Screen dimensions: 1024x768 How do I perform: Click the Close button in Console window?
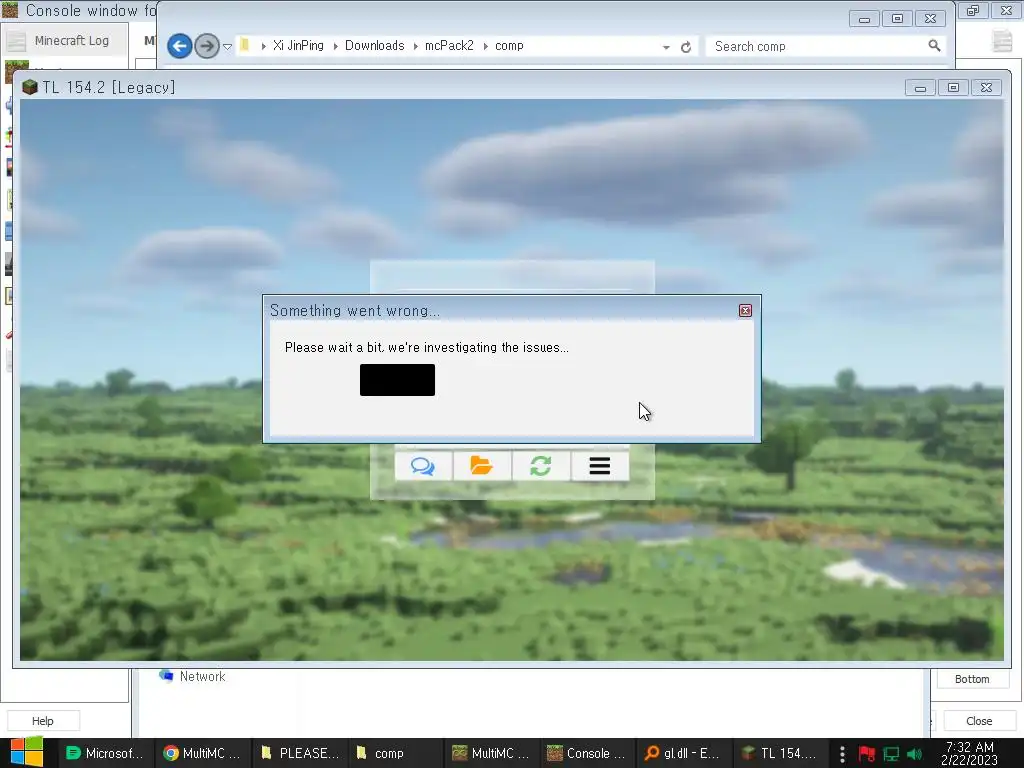(979, 721)
